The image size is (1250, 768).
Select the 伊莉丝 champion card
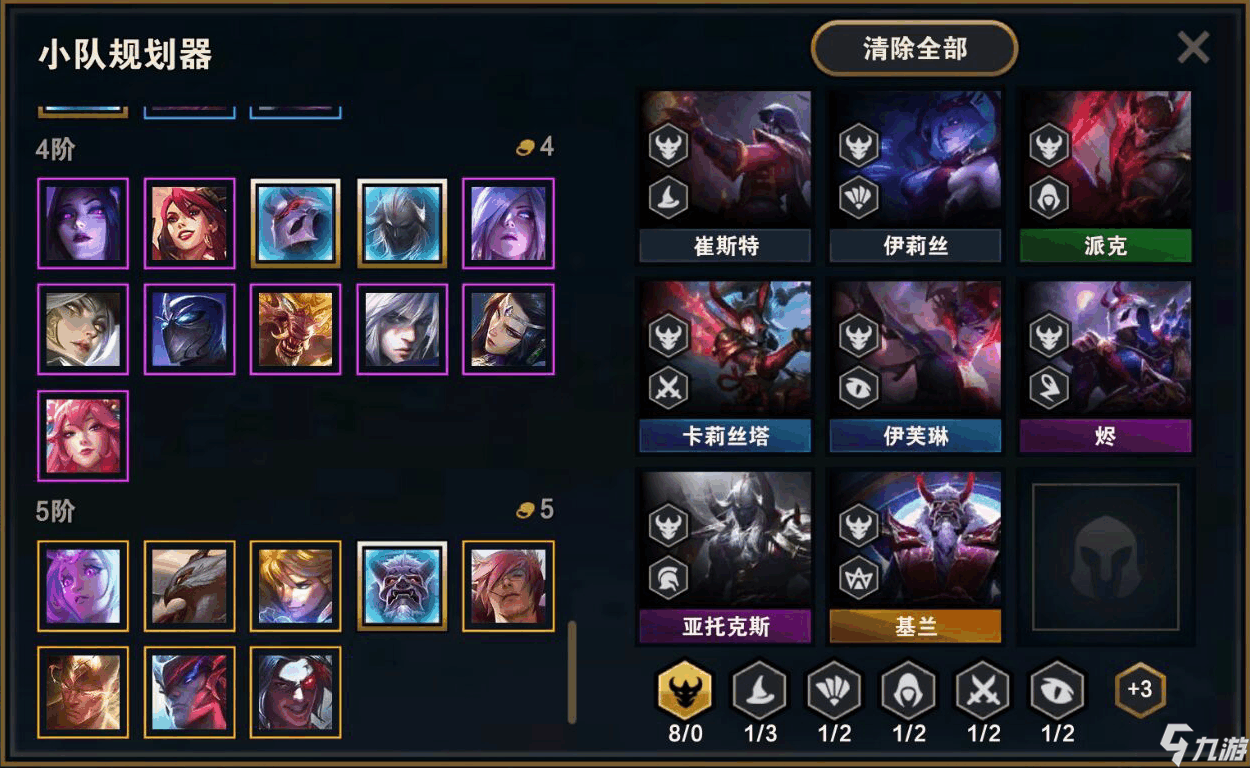point(915,177)
